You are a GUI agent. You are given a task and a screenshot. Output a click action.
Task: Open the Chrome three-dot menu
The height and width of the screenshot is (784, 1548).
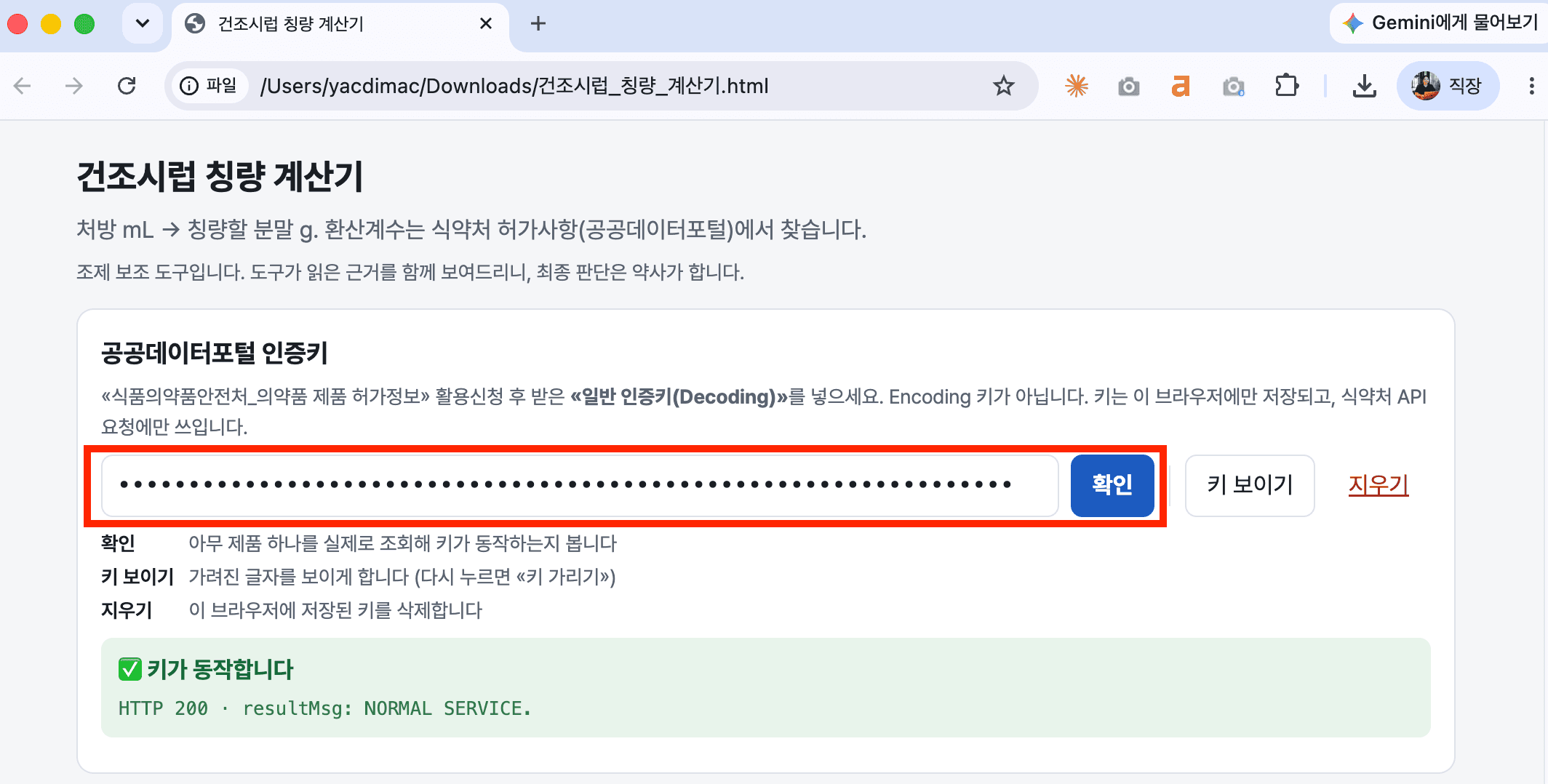click(1531, 86)
